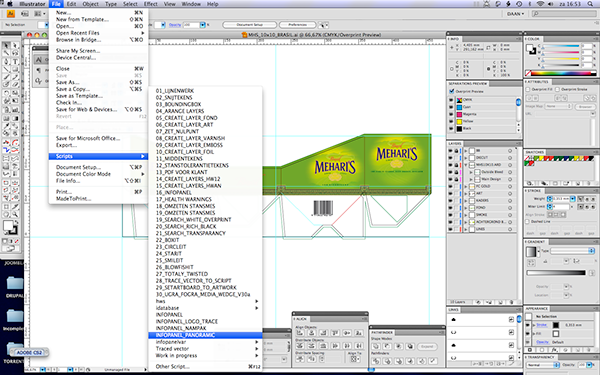
Task: Select the Rectangle tool
Action: pyautogui.click(x=15, y=70)
